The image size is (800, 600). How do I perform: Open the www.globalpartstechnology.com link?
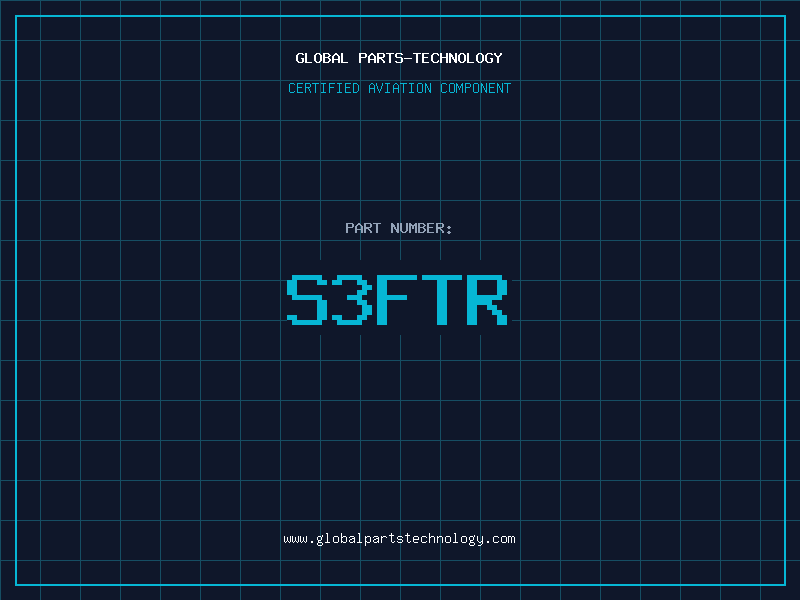399,539
